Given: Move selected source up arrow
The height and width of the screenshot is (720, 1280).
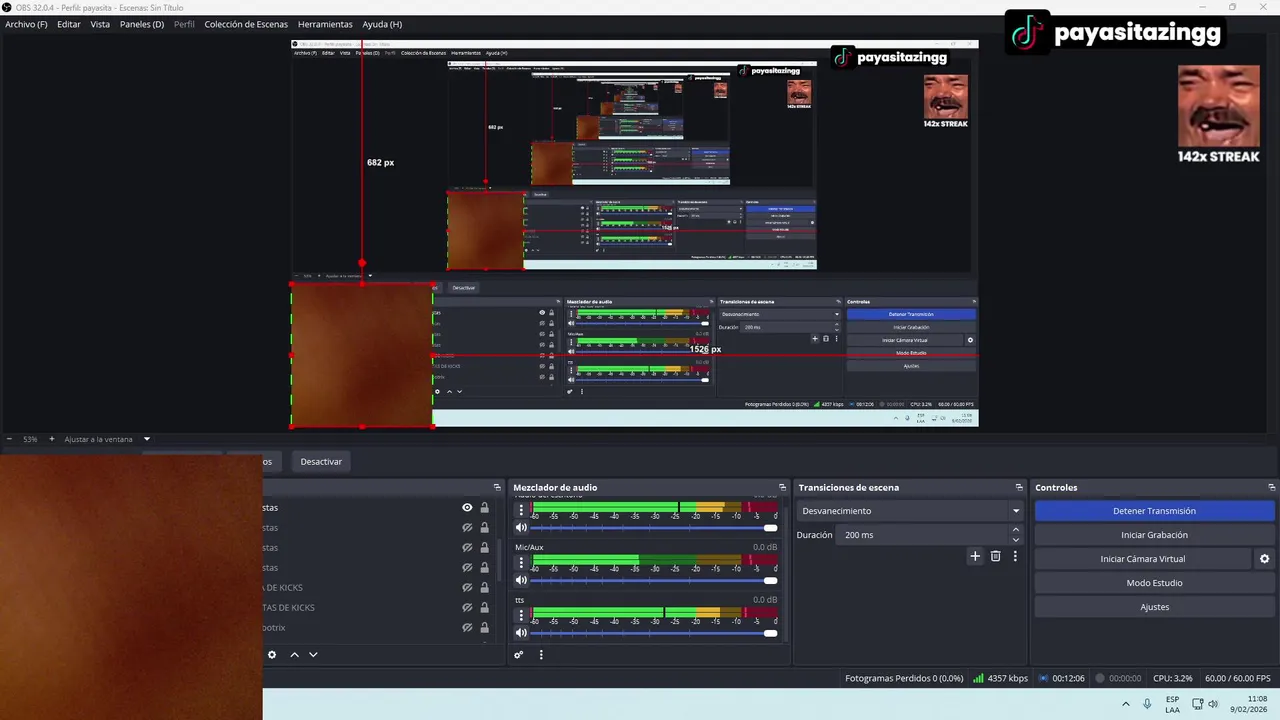Looking at the screenshot, I should 294,655.
